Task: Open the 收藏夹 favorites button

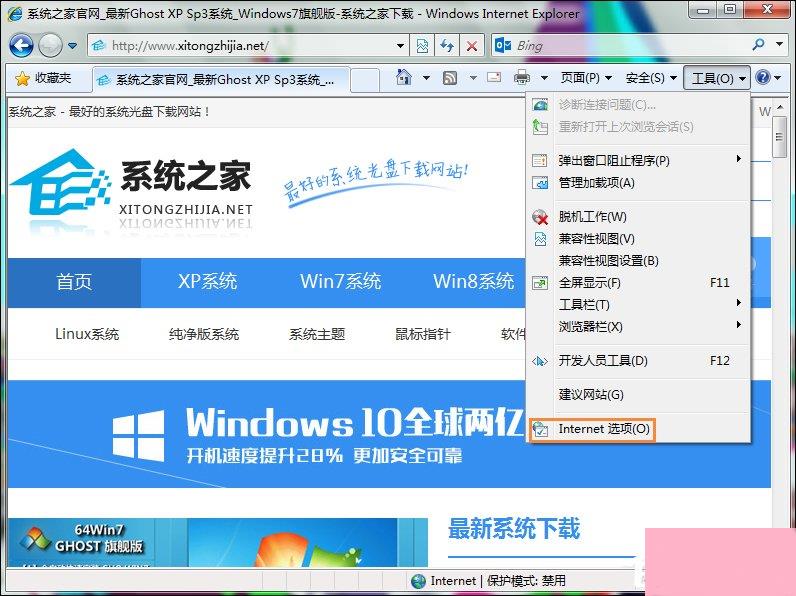Action: pyautogui.click(x=44, y=78)
